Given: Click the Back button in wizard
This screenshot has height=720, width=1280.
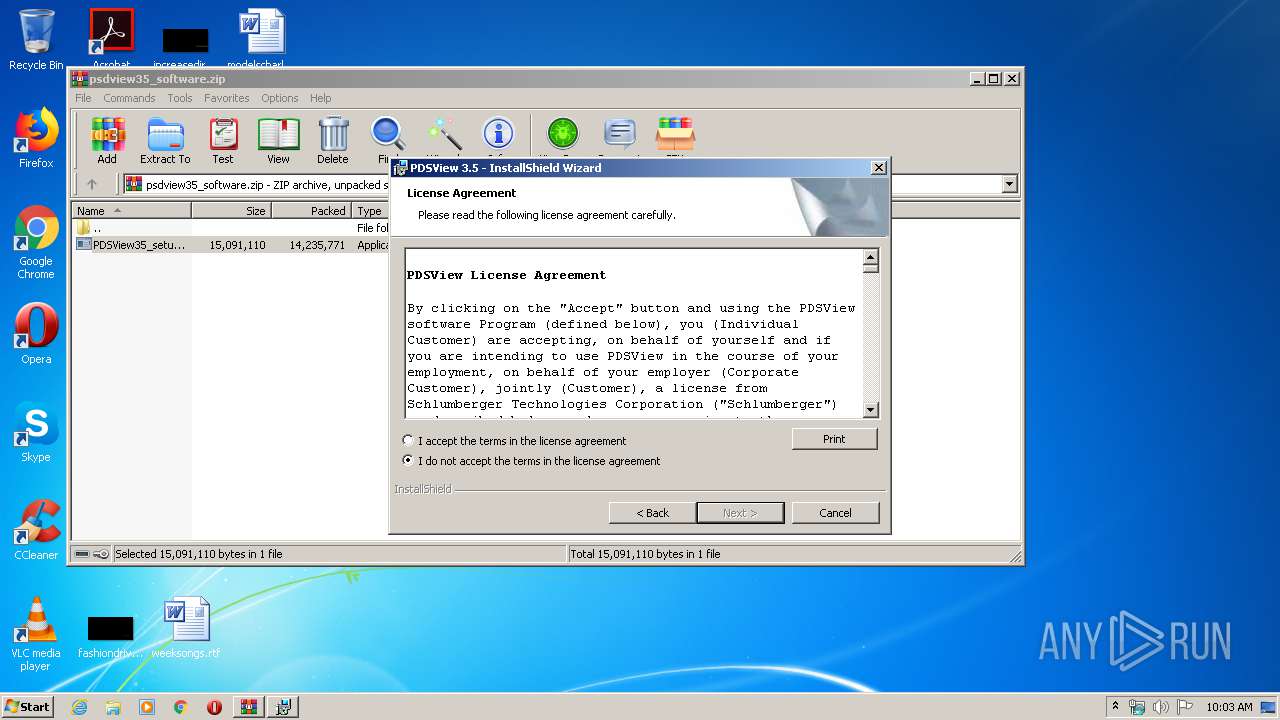Looking at the screenshot, I should point(653,513).
